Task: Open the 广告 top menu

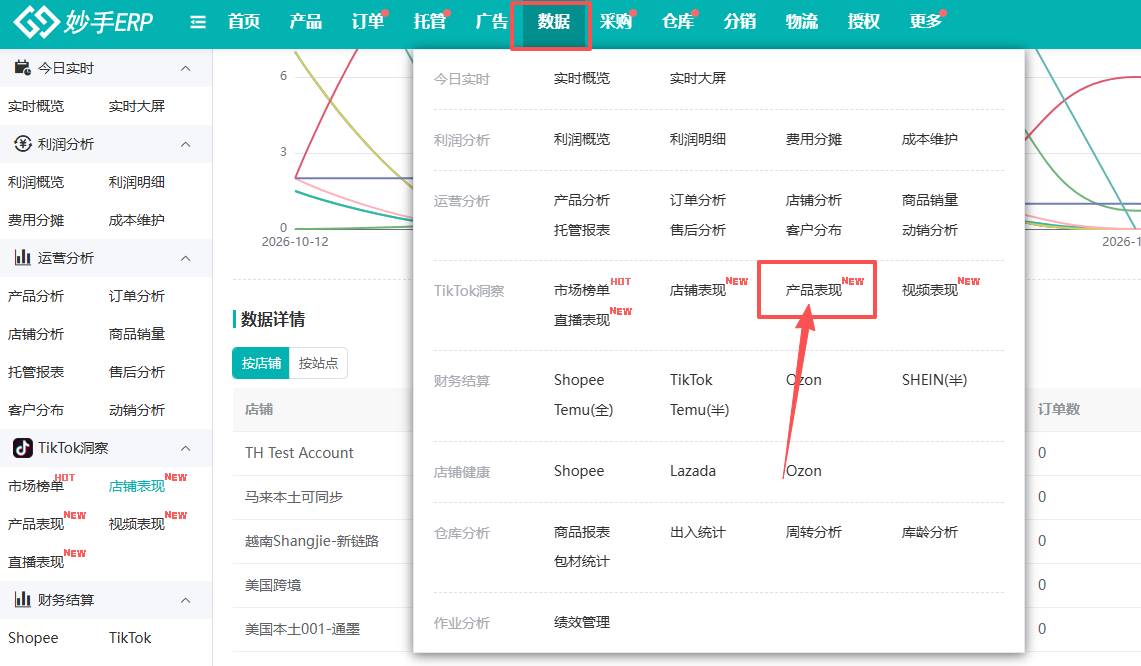Action: 491,22
